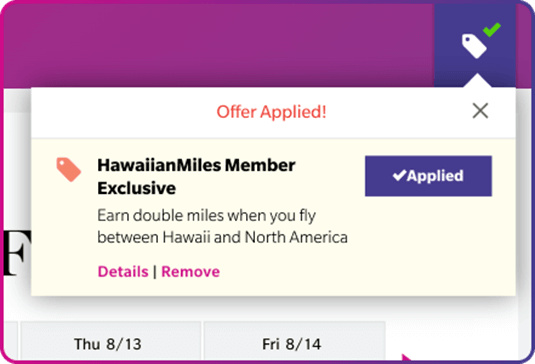Remove the applied HawaiianMiles offer
Screen dimensions: 535x364
pos(190,272)
